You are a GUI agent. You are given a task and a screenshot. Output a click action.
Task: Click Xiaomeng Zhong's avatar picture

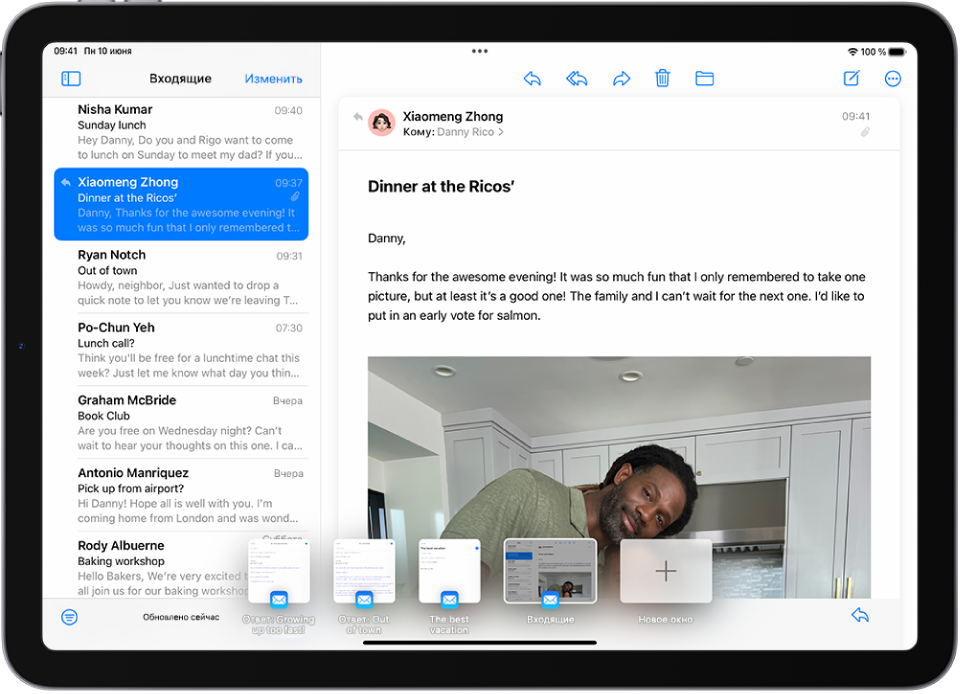coord(381,123)
